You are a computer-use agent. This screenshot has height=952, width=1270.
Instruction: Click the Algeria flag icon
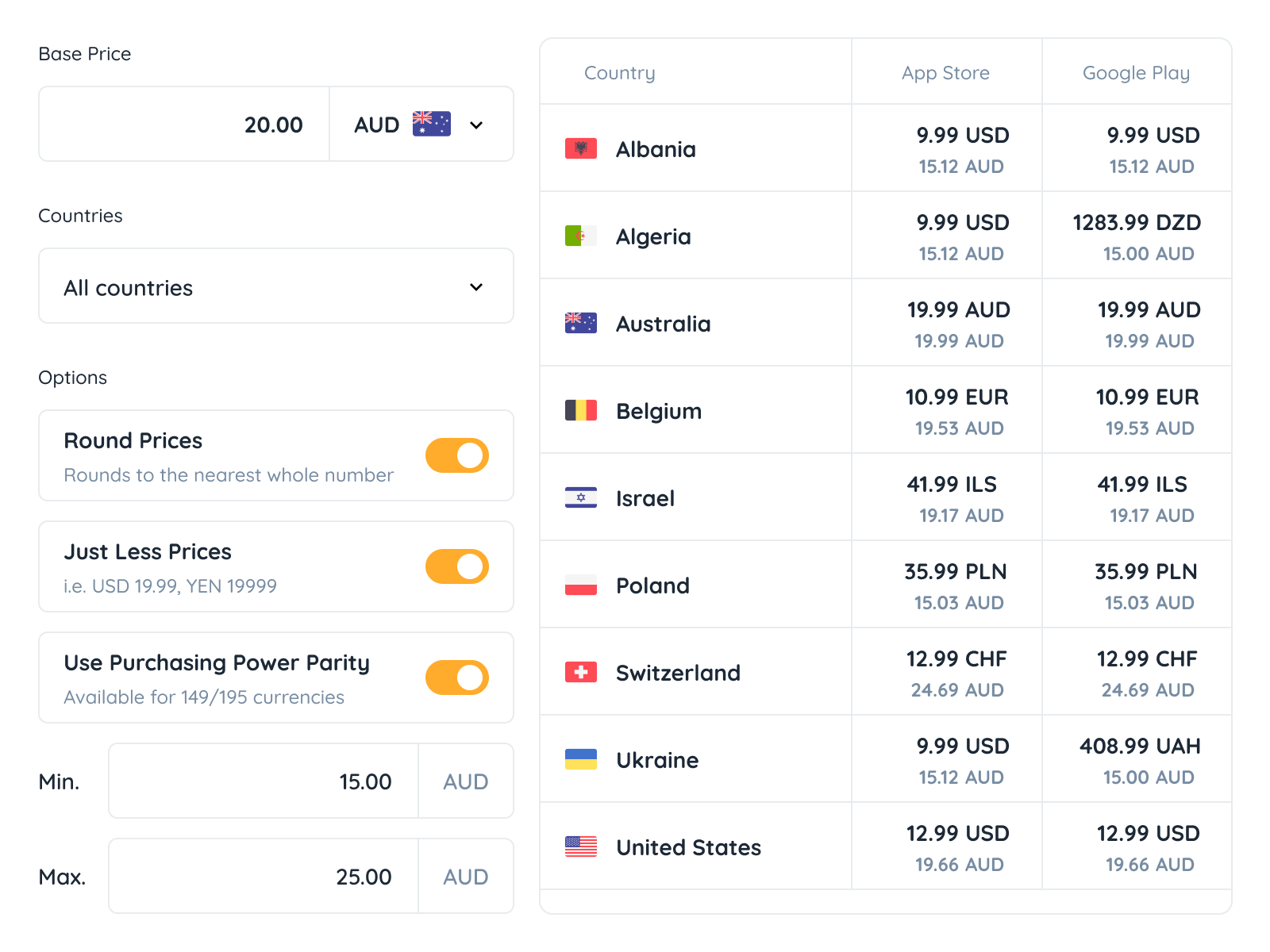click(580, 236)
